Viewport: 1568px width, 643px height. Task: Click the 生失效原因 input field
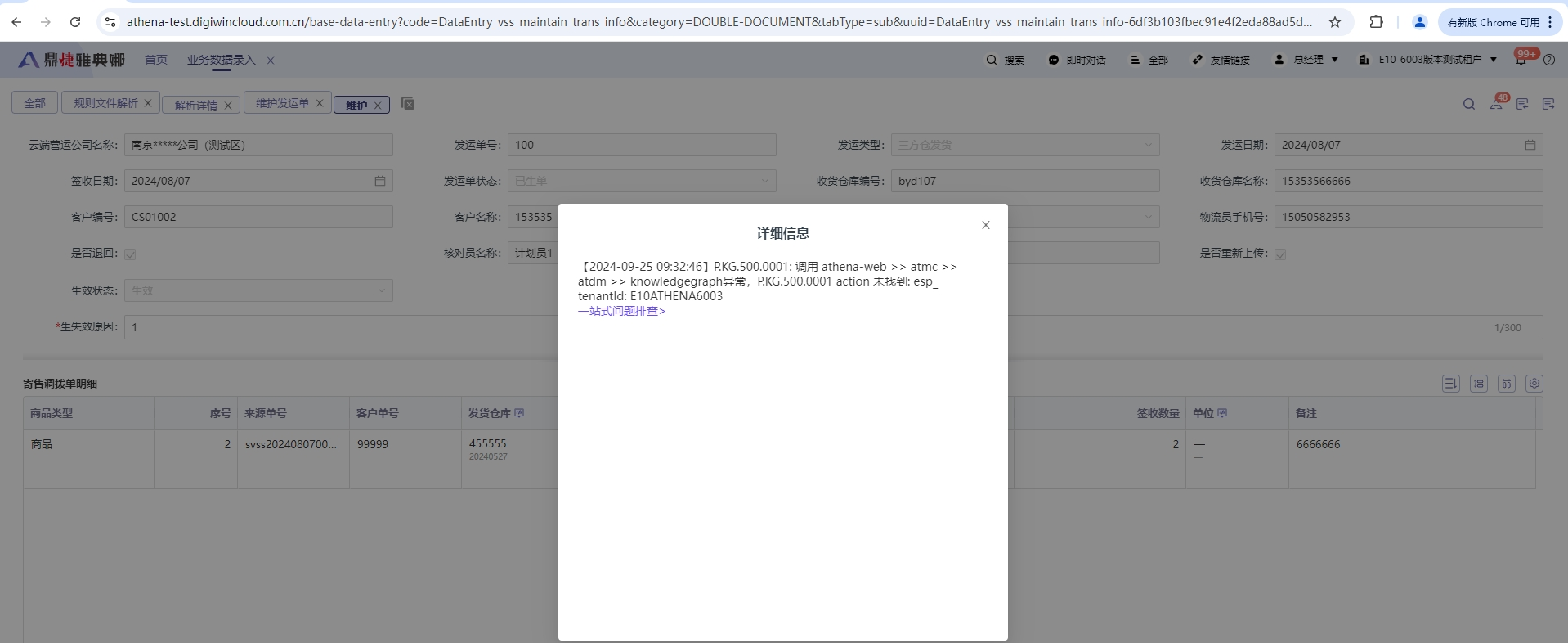tap(834, 327)
